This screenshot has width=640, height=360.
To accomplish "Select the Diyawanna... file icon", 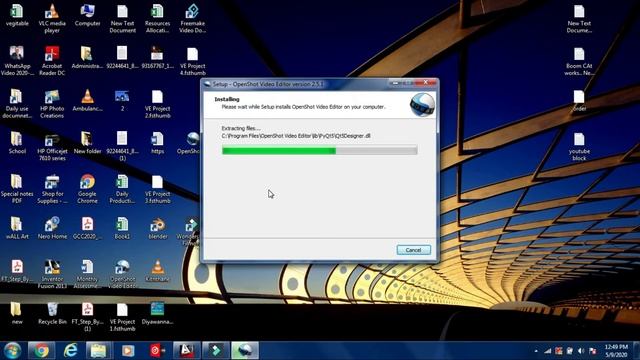I will click(x=158, y=313).
